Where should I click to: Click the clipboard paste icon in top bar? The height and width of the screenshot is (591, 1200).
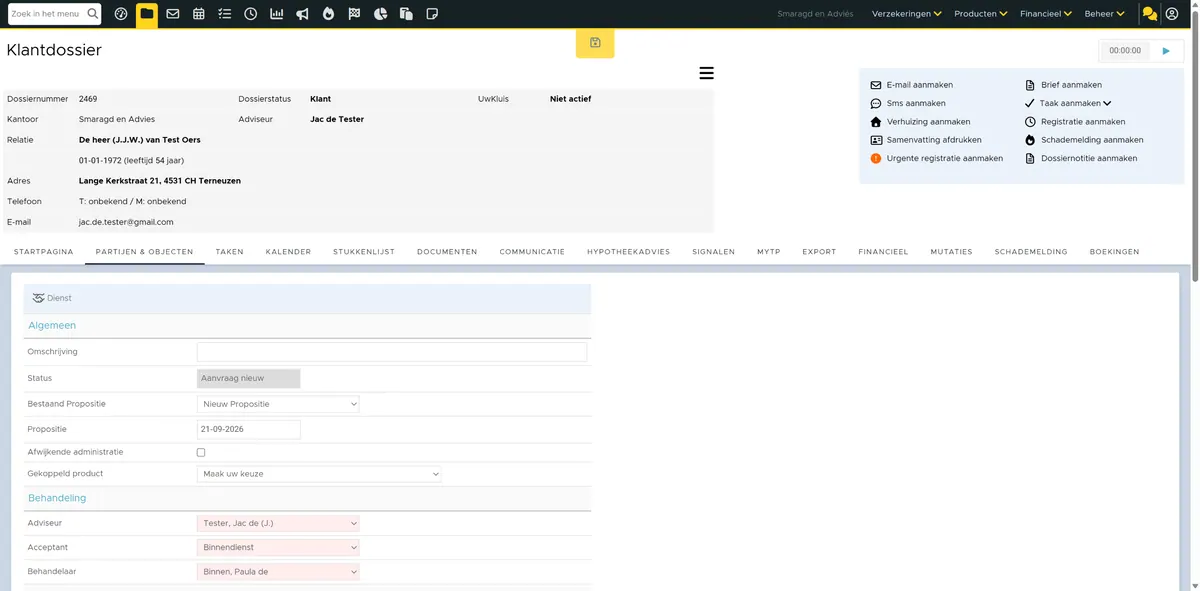coord(406,14)
